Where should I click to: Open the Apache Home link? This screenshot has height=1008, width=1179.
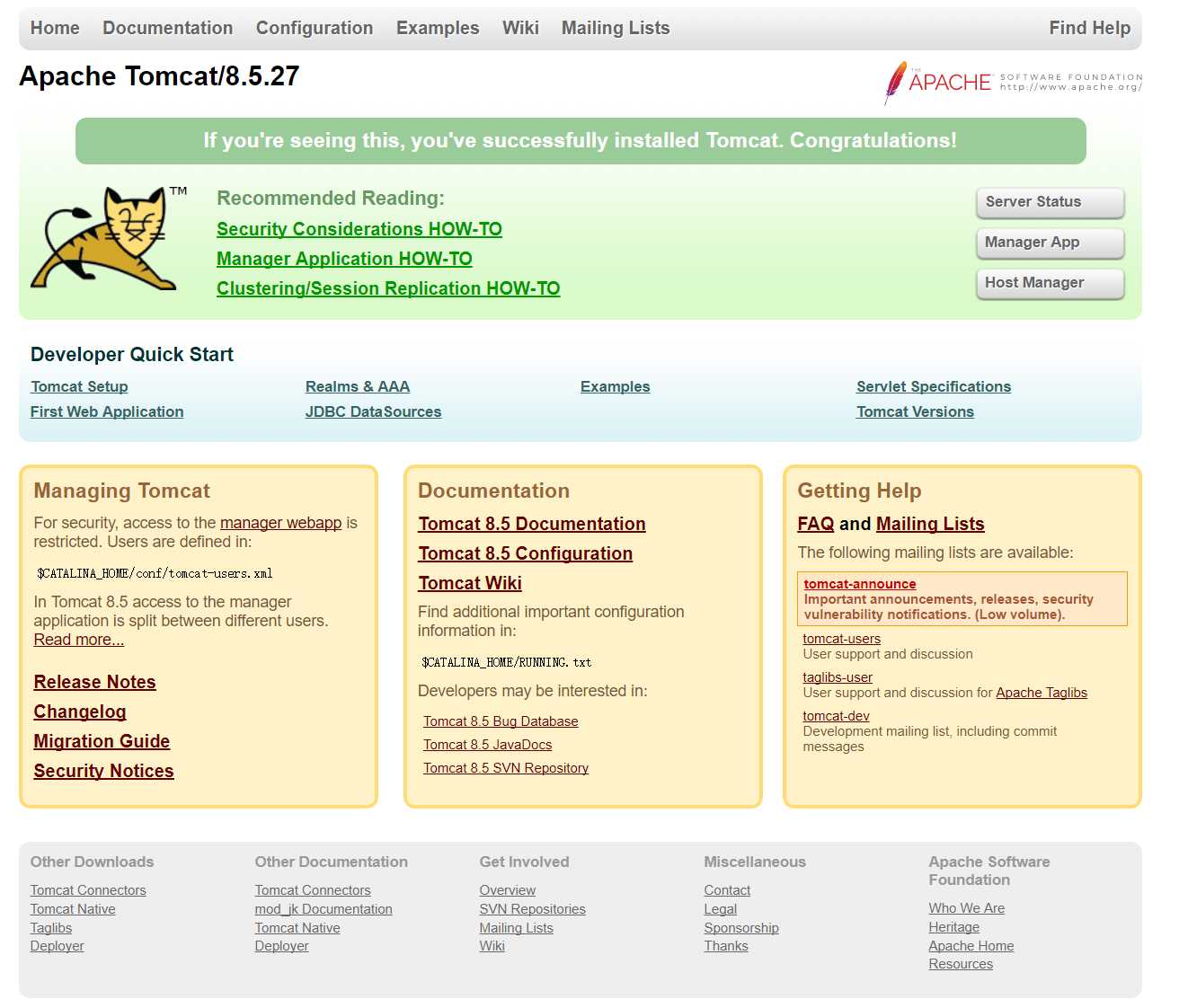[971, 946]
